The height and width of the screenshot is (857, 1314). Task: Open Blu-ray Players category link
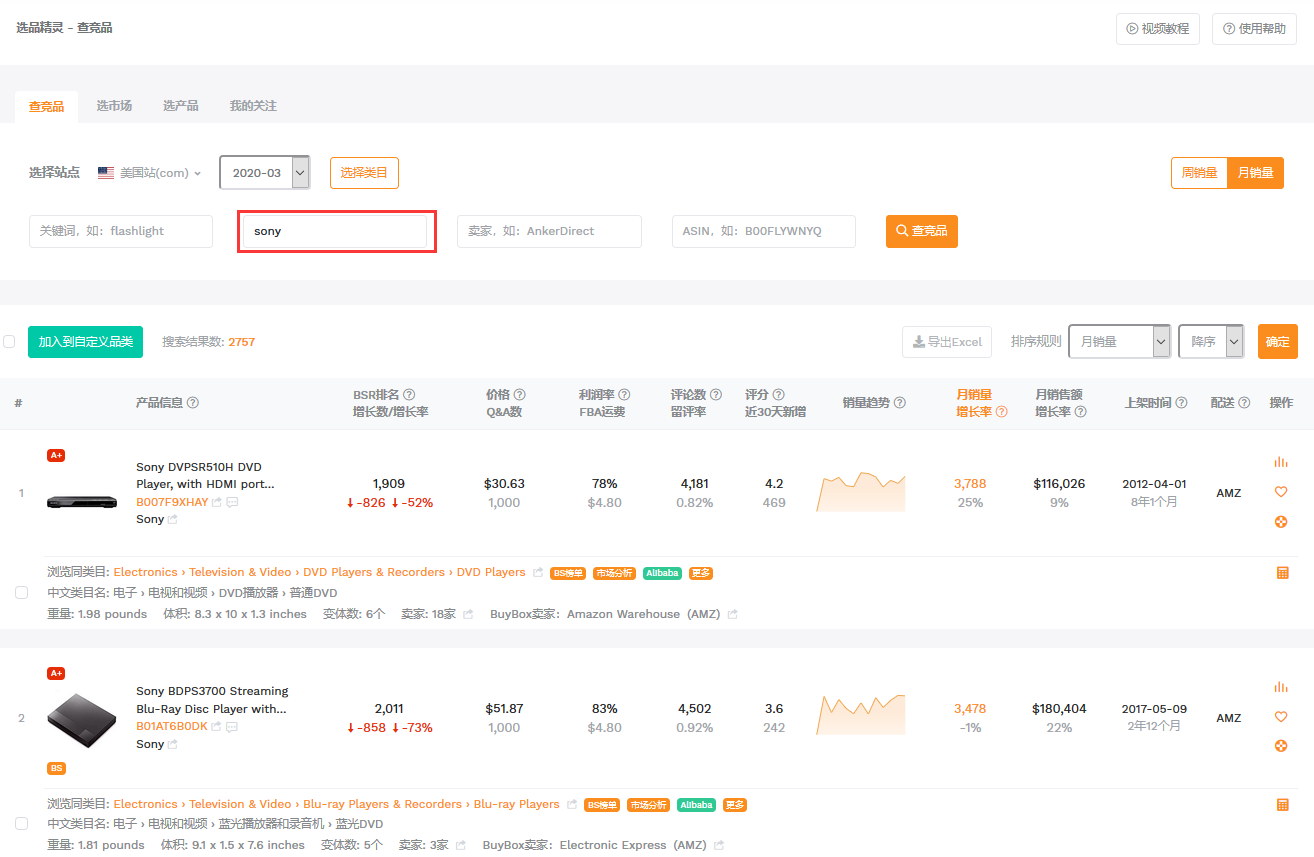coord(516,804)
